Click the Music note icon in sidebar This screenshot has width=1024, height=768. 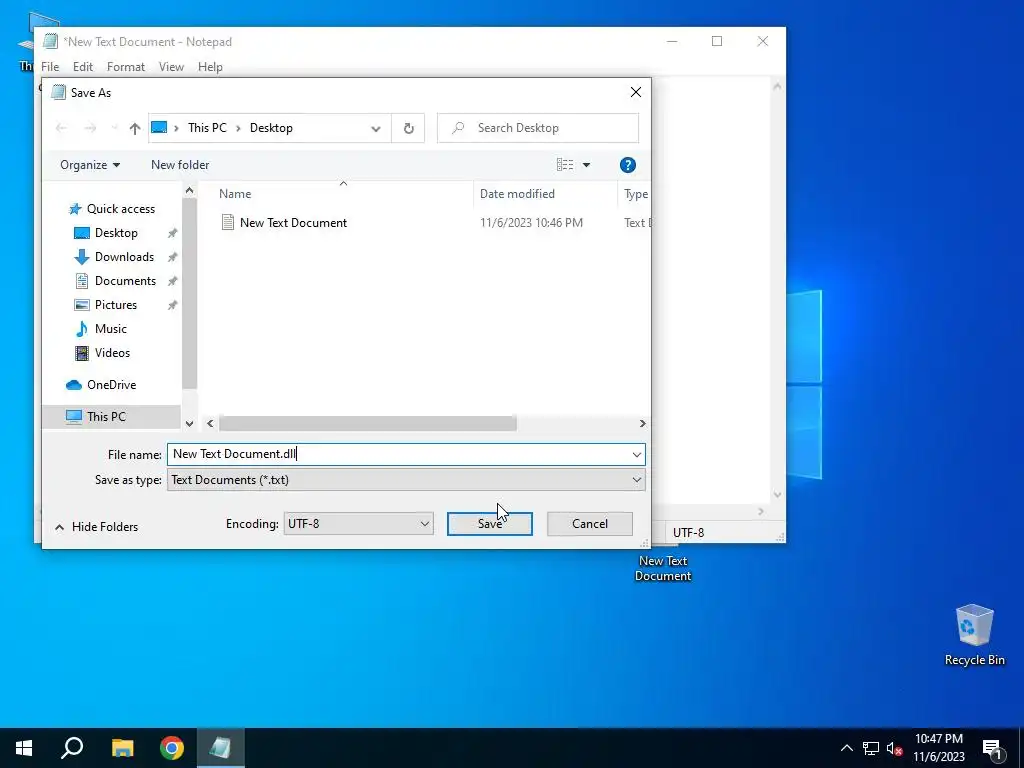tap(82, 329)
